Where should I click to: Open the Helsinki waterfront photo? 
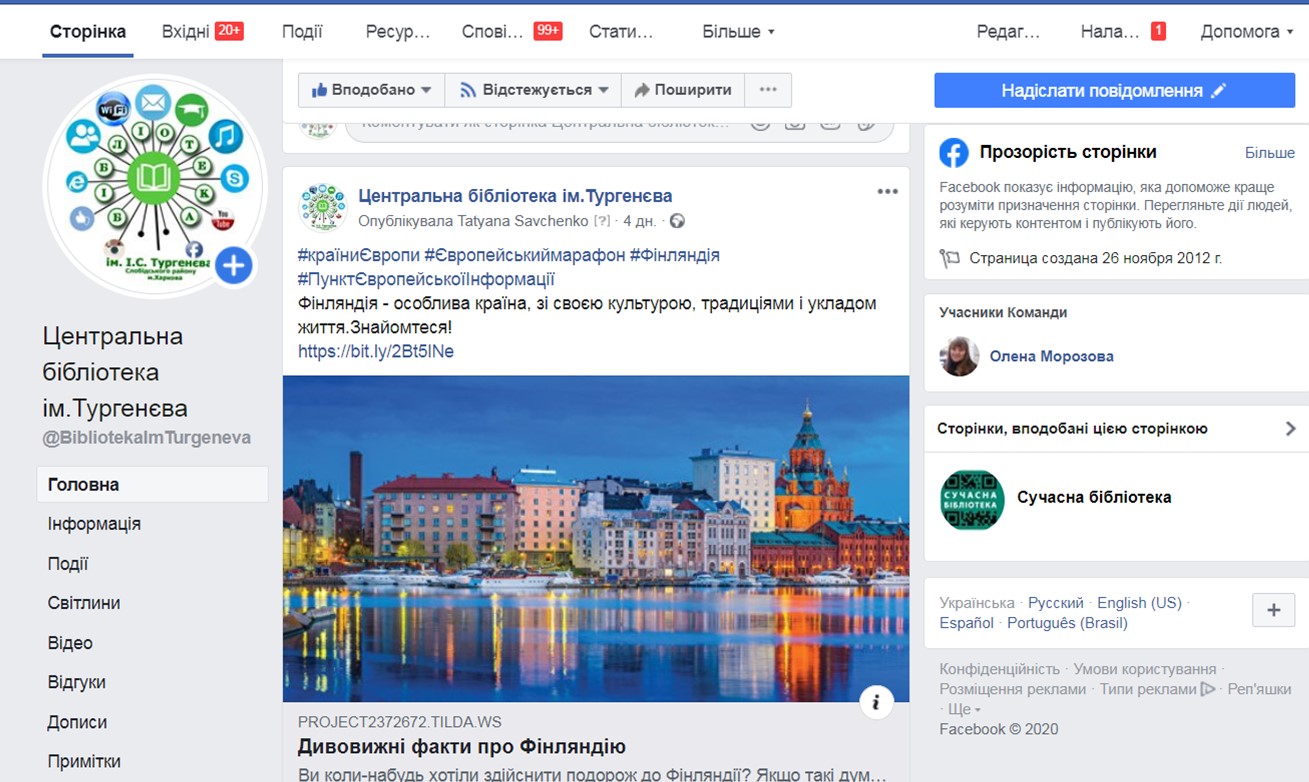(x=596, y=539)
